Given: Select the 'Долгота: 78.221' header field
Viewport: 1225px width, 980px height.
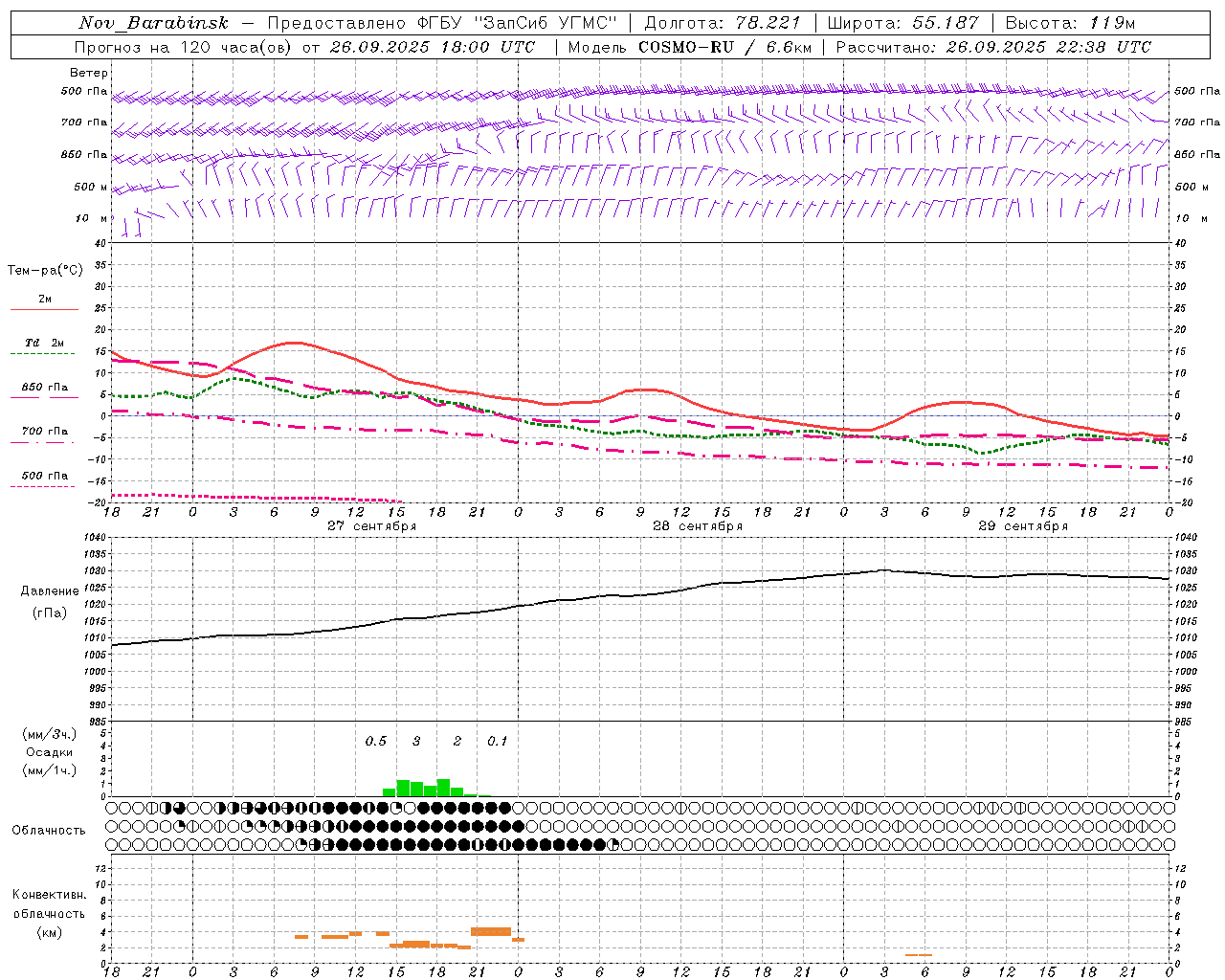Looking at the screenshot, I should pyautogui.click(x=723, y=23).
